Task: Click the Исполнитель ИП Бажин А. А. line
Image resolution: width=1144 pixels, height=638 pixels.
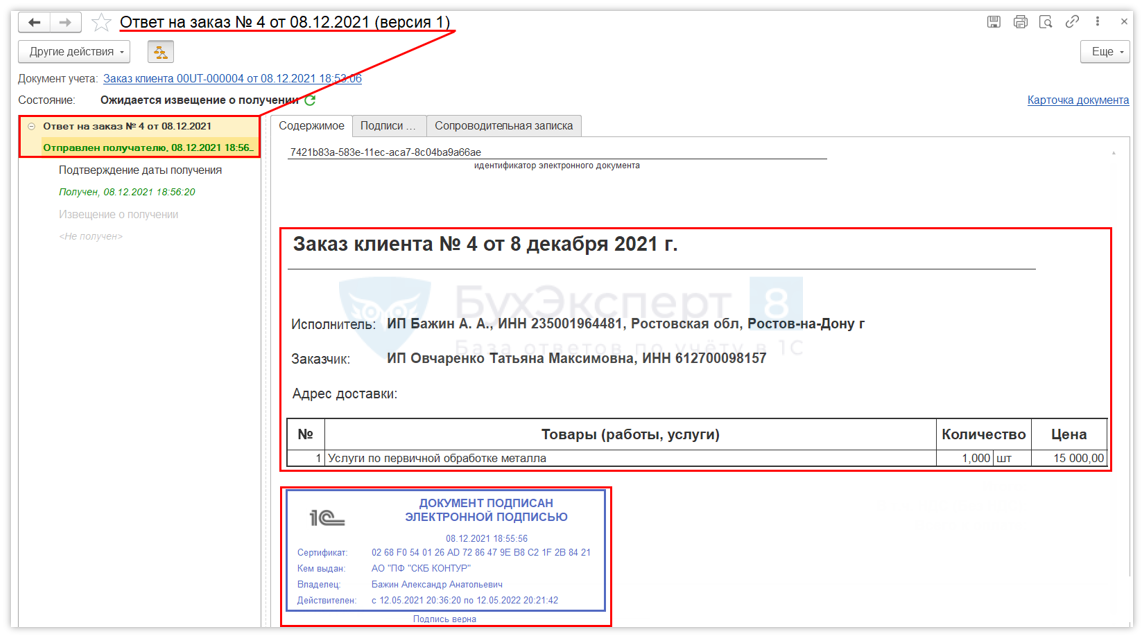Action: tap(578, 323)
